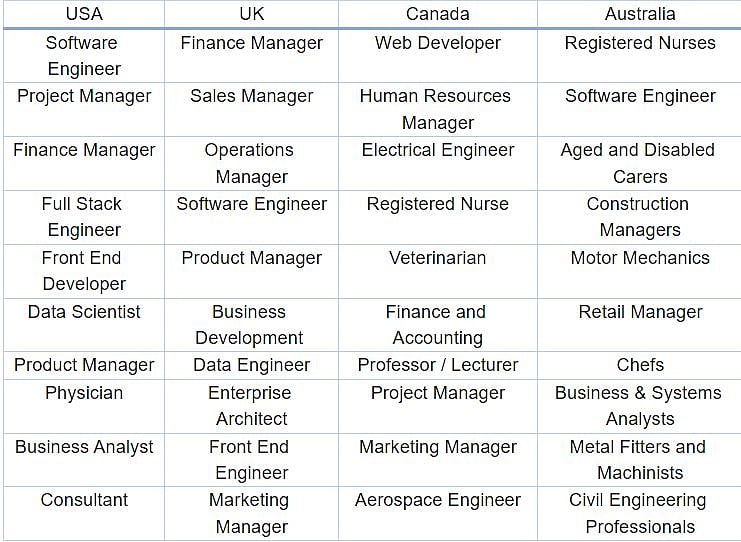Click the Sales Manager cell

tap(251, 96)
